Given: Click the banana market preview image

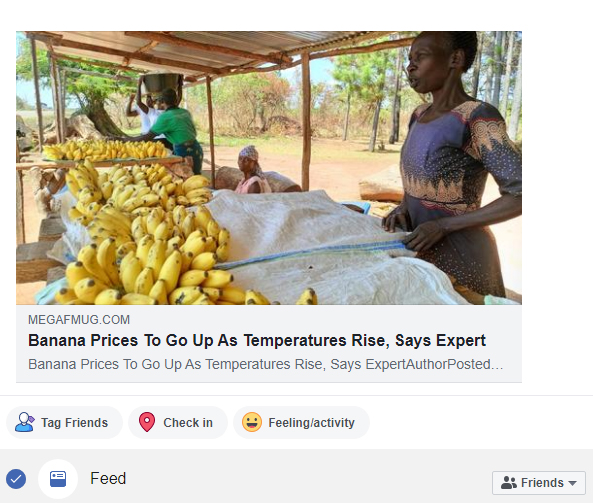Looking at the screenshot, I should [269, 168].
